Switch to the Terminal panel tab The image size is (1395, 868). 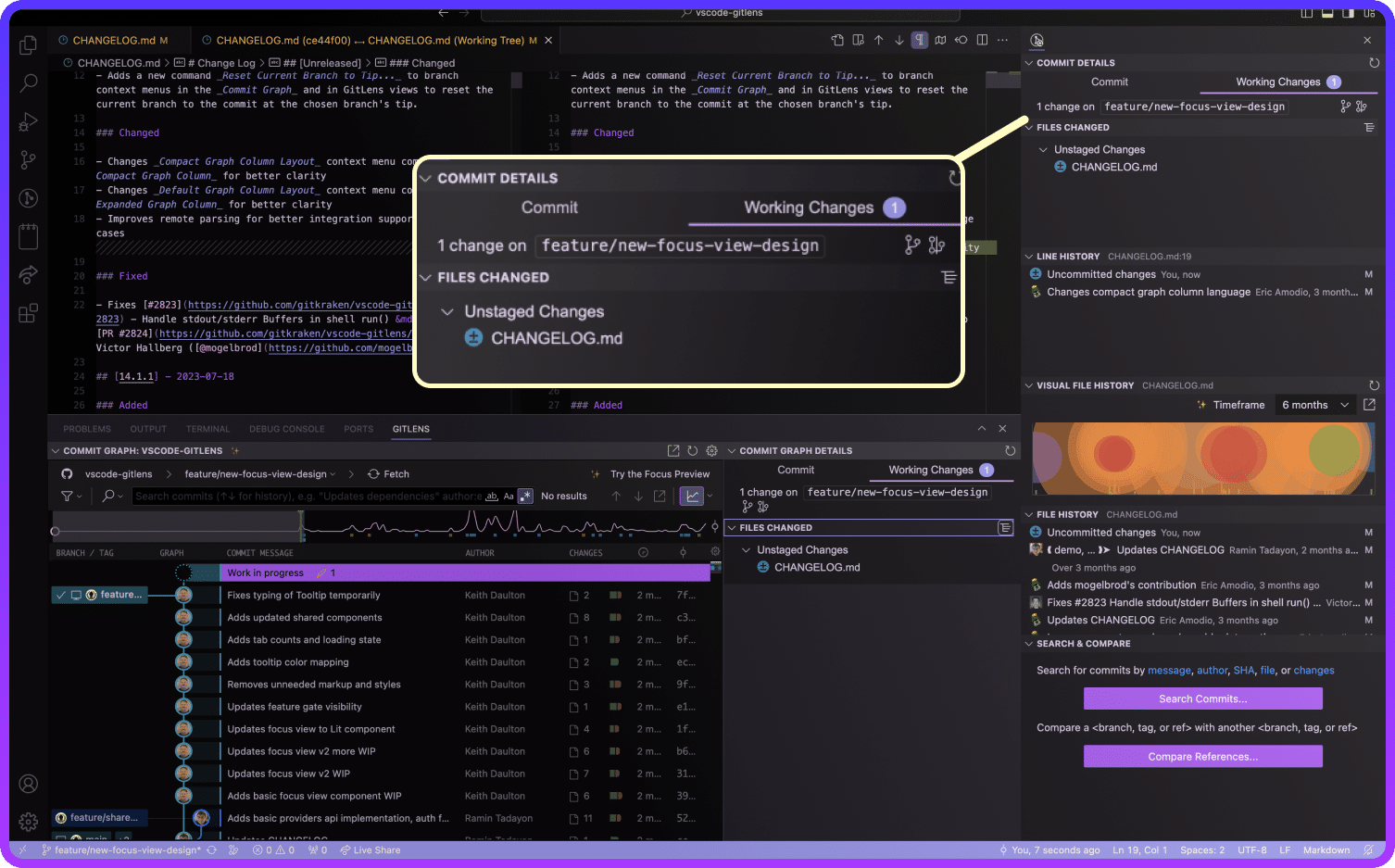click(207, 429)
